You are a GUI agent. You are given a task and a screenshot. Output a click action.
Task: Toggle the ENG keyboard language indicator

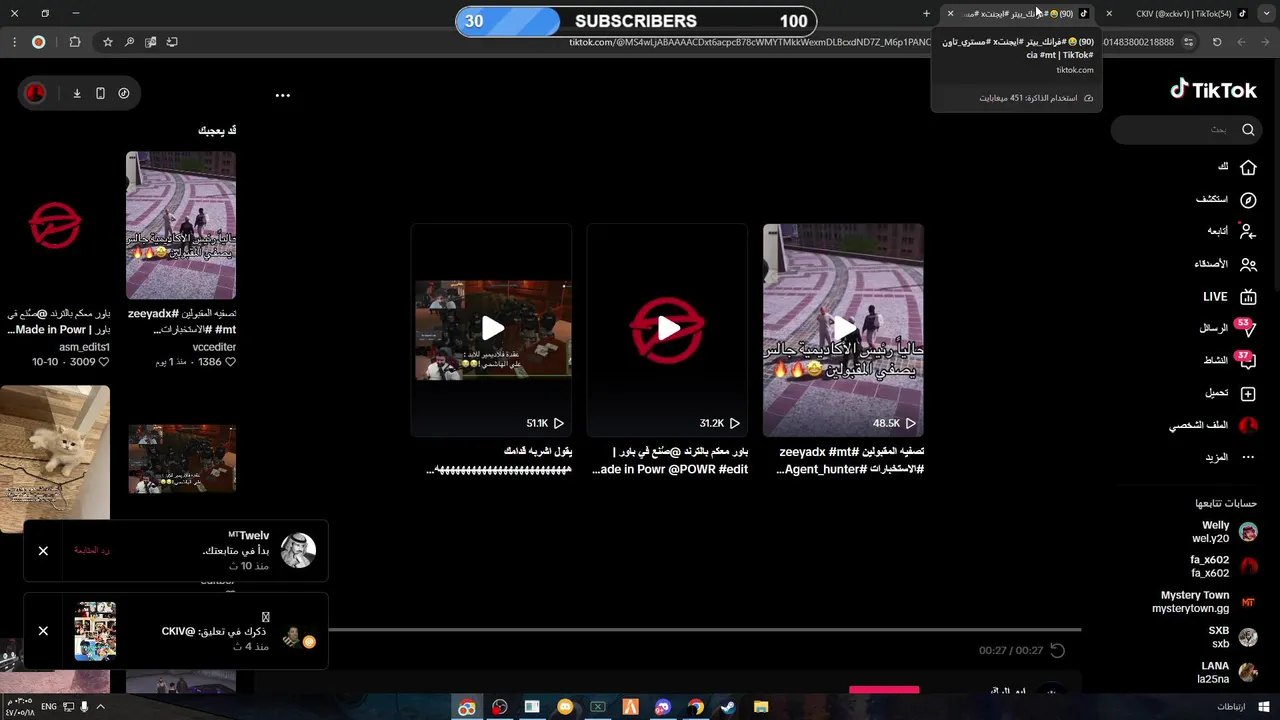coord(48,707)
